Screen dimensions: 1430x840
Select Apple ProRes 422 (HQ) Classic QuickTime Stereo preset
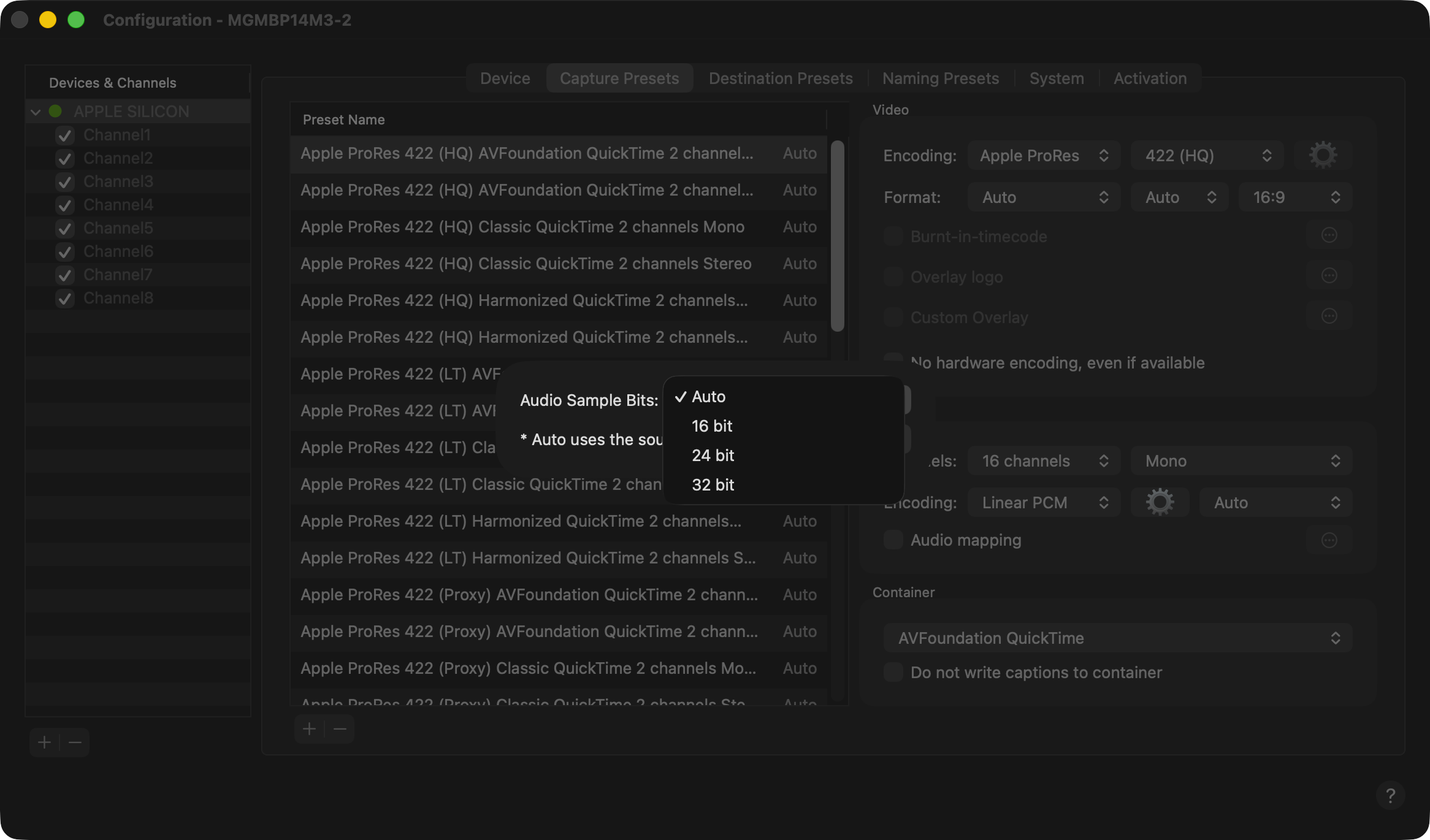tap(559, 264)
